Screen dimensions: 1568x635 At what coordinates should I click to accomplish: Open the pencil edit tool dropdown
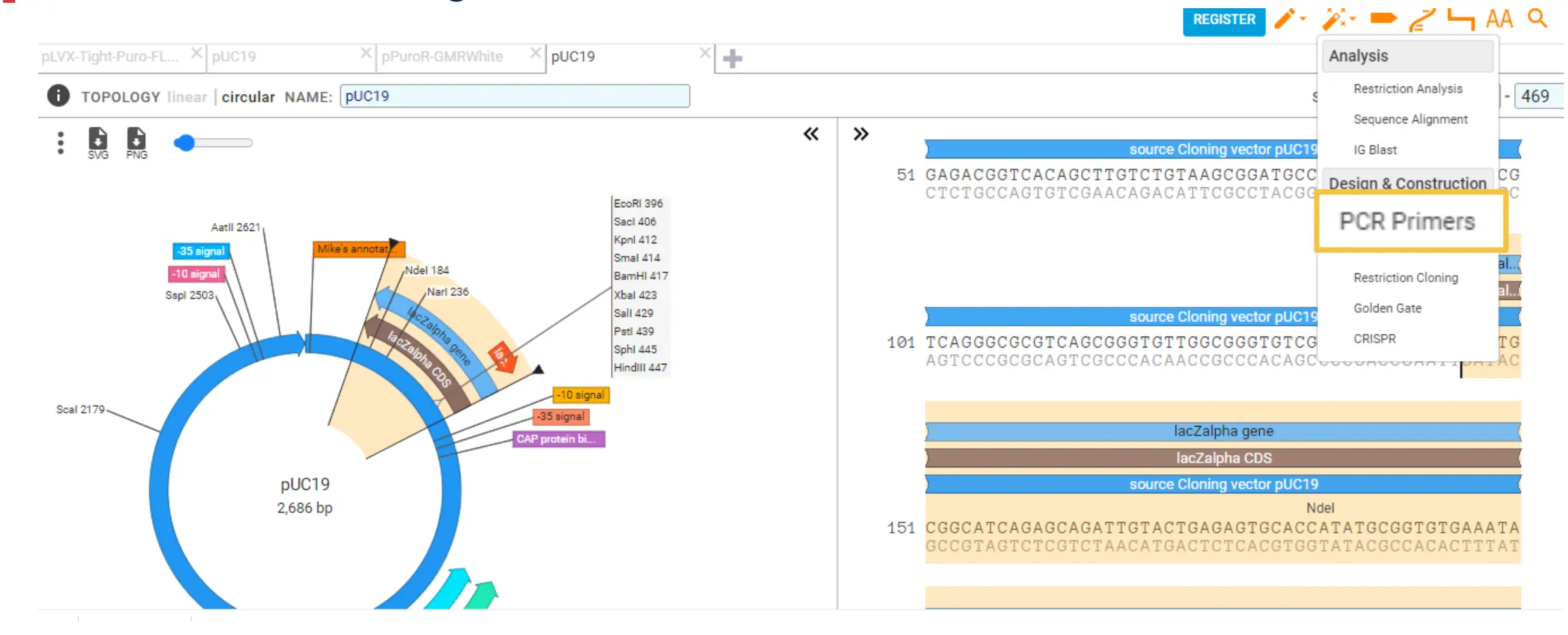click(x=1290, y=19)
